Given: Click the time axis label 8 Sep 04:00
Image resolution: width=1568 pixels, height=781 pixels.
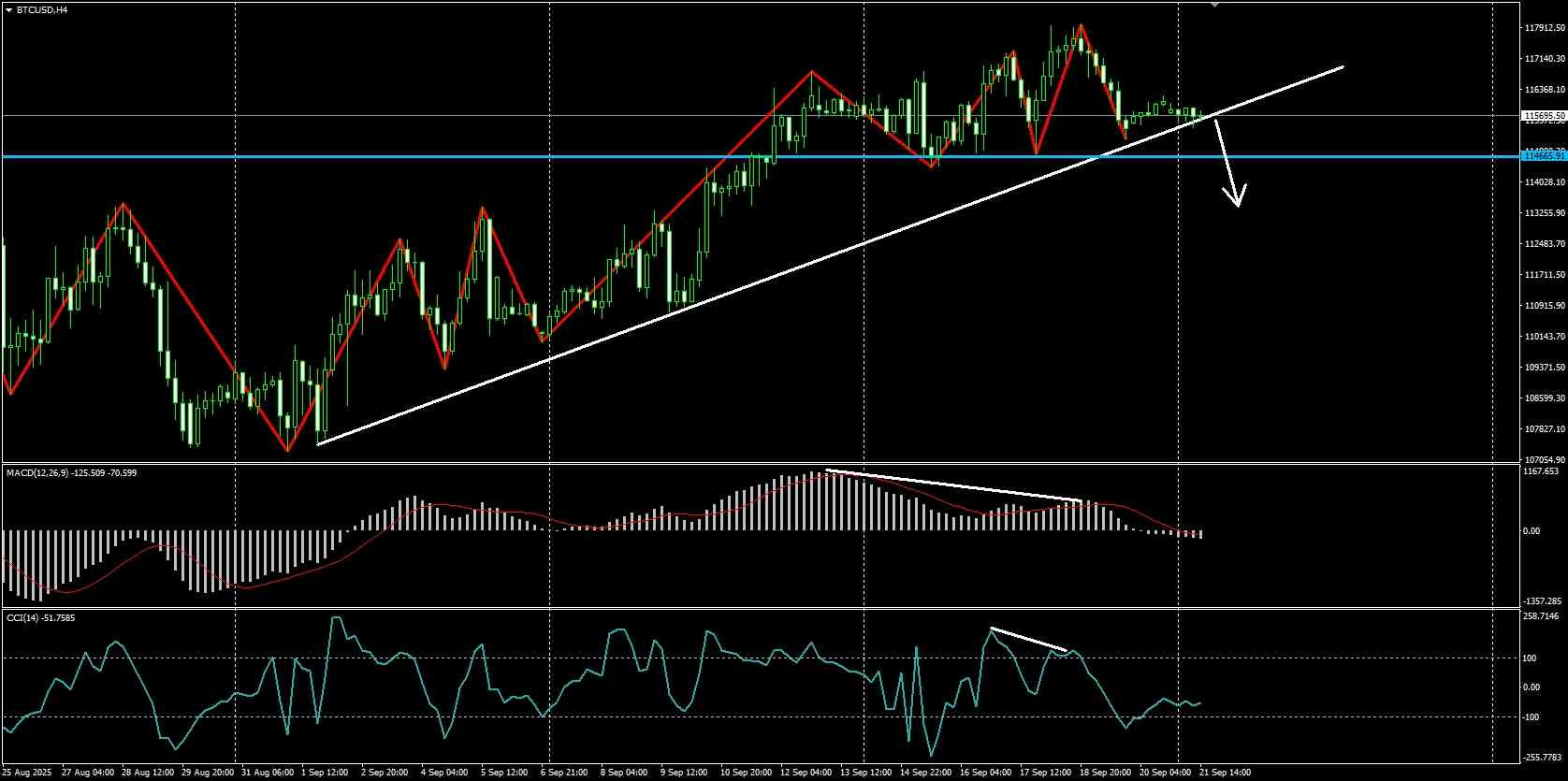Looking at the screenshot, I should click(x=624, y=773).
